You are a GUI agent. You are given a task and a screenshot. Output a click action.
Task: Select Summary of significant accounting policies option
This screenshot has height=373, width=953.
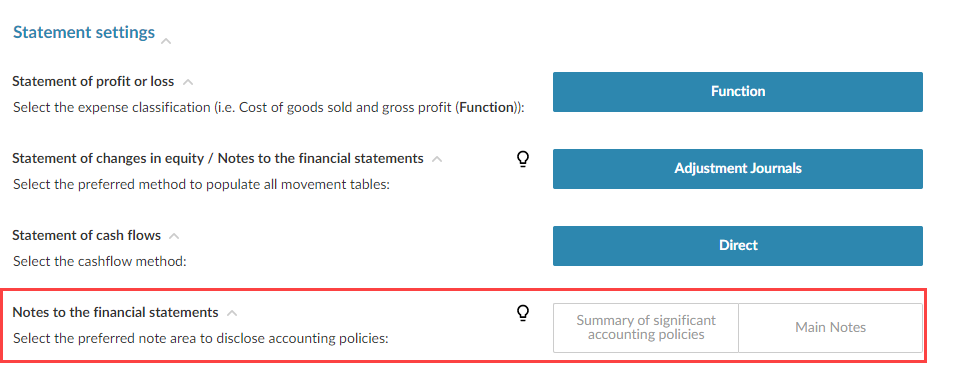[x=646, y=328]
